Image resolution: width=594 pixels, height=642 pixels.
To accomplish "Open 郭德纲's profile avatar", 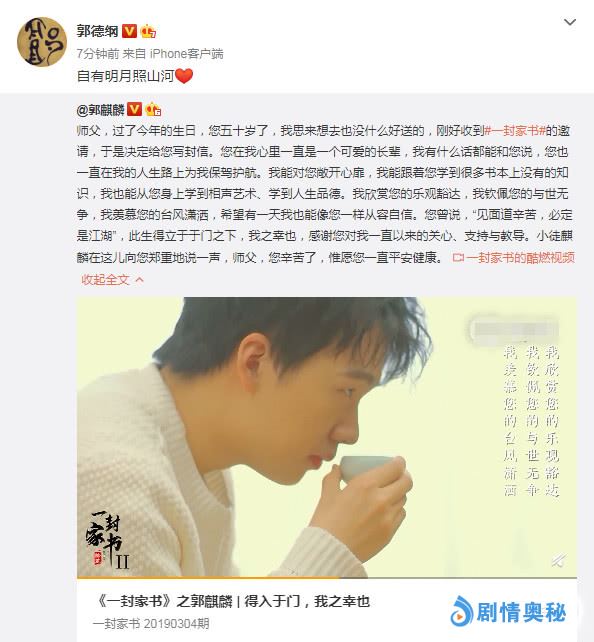I will coord(41,41).
